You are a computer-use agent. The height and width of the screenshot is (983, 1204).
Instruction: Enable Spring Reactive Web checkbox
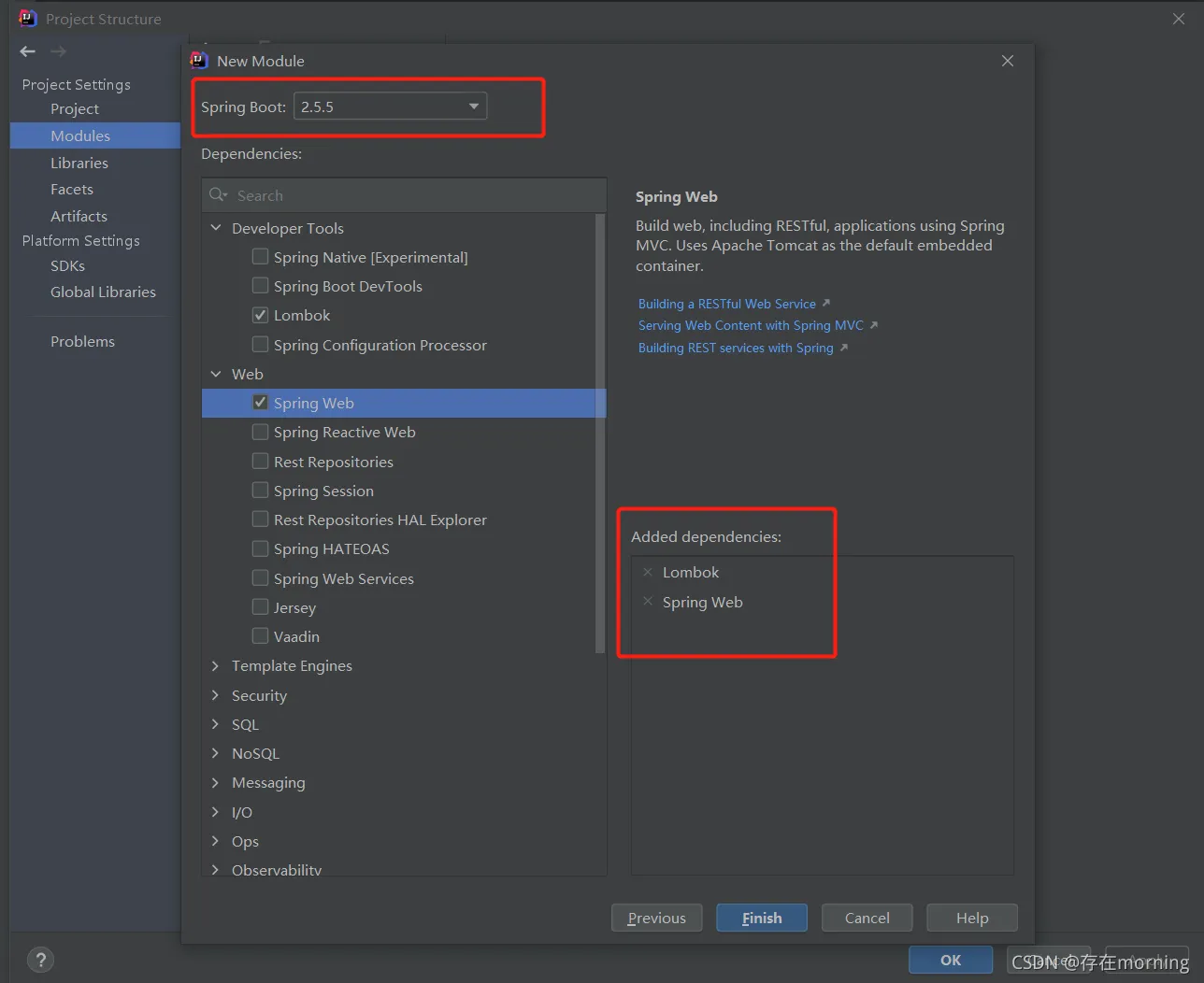click(x=261, y=432)
